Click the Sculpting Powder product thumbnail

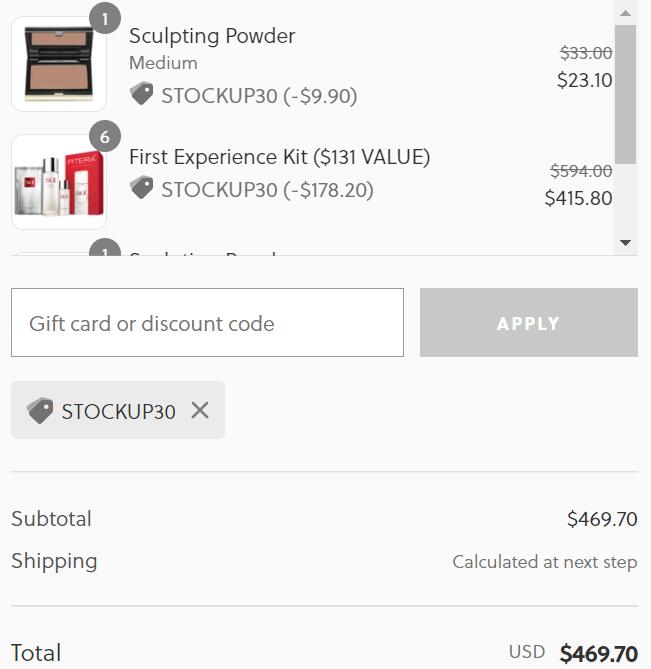tap(59, 64)
